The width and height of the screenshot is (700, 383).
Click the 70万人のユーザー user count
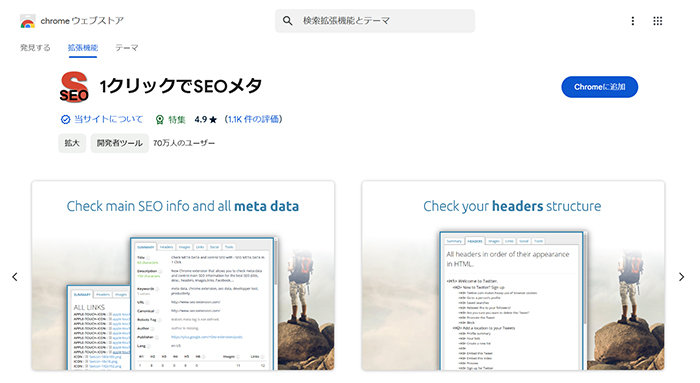coord(184,143)
